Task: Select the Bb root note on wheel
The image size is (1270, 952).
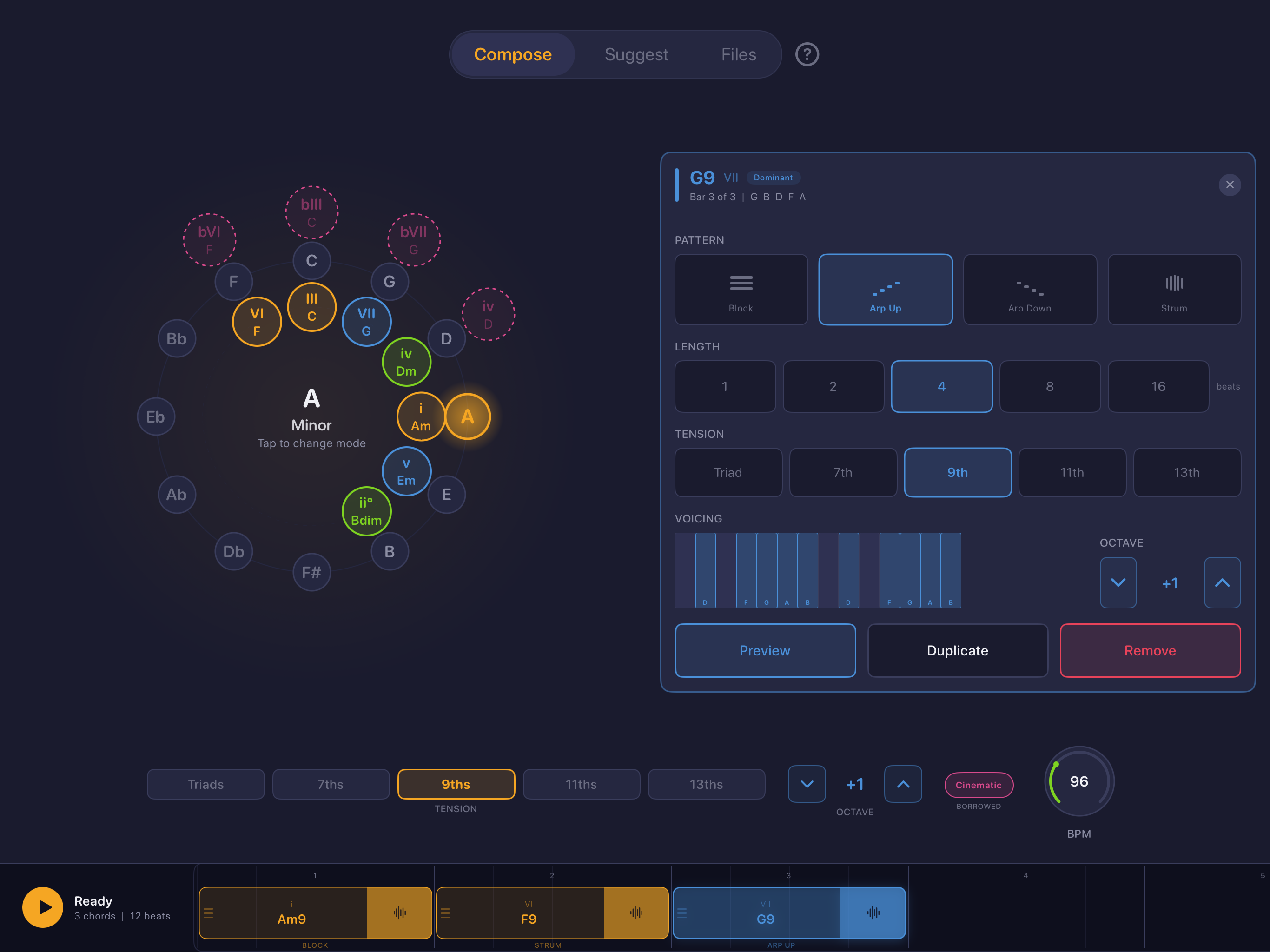Action: pyautogui.click(x=176, y=339)
